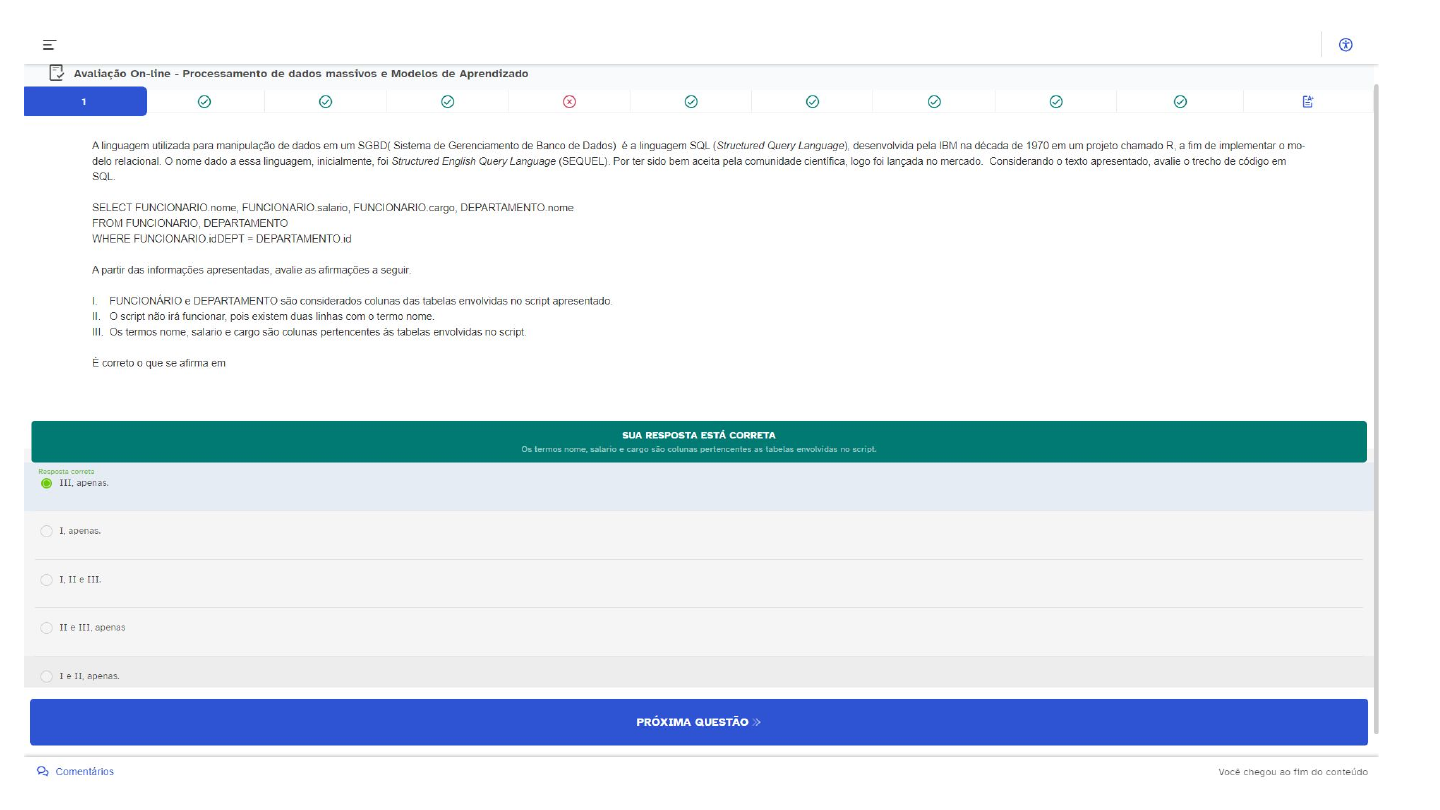Jump to question 10 checkmark
The image size is (1440, 810).
(x=1179, y=101)
